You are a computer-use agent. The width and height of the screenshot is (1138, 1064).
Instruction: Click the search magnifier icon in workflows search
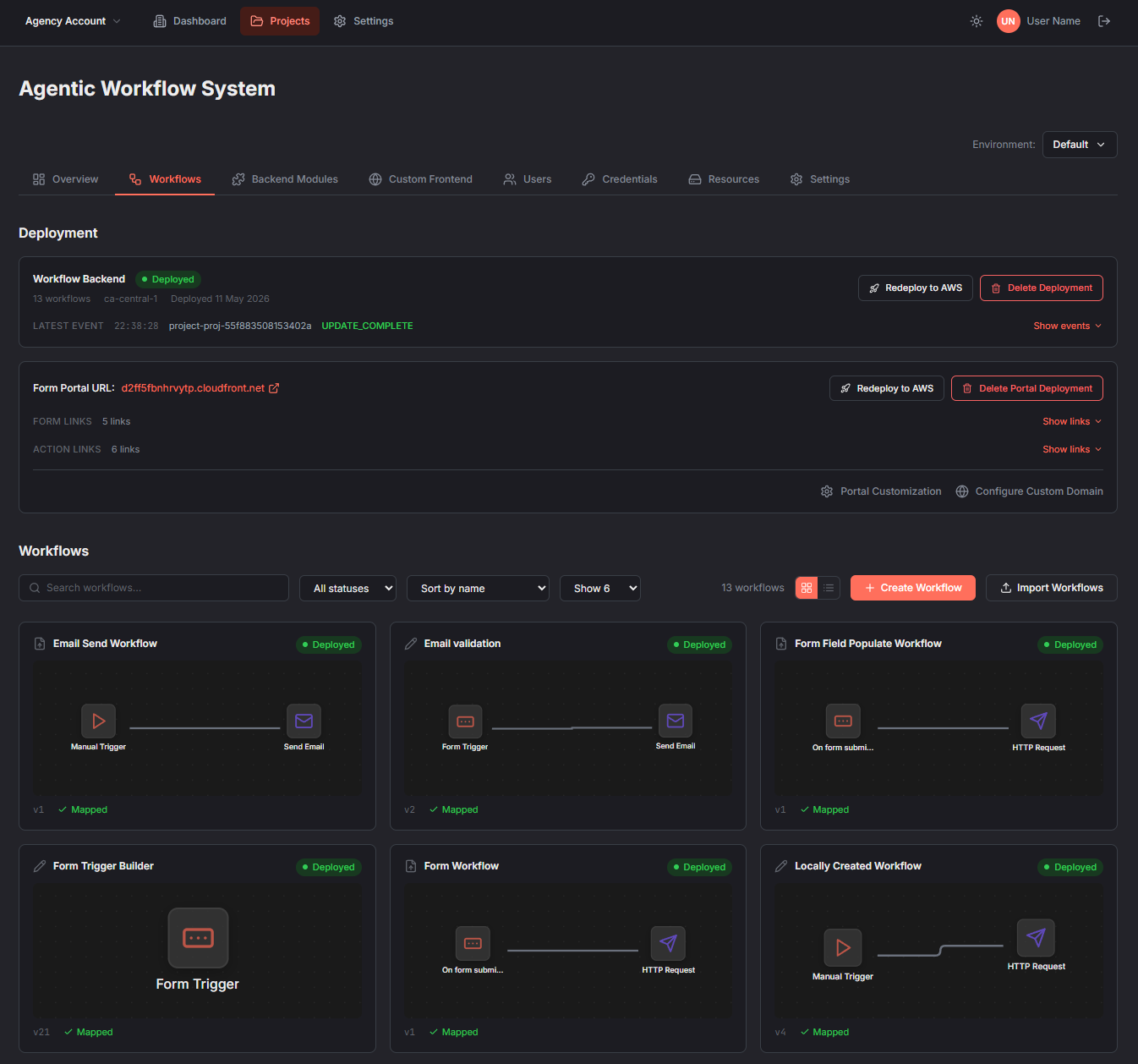[x=35, y=588]
